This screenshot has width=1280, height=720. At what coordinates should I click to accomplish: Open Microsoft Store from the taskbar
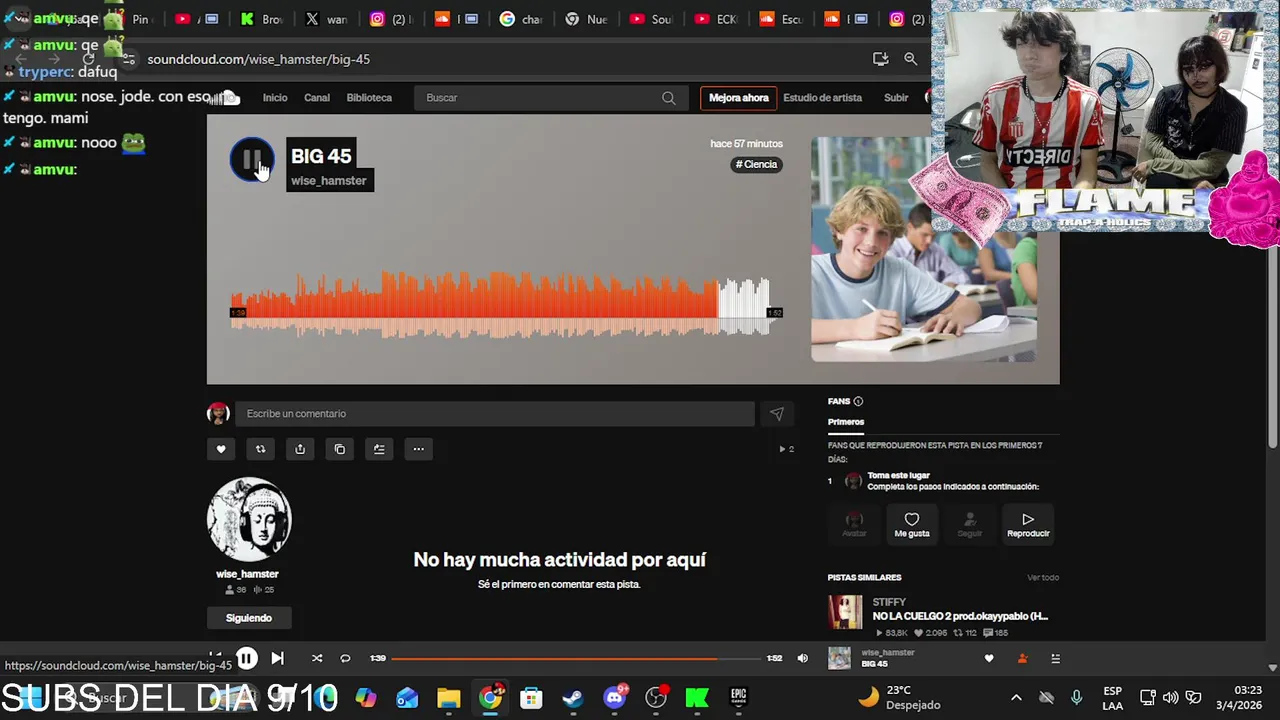click(531, 697)
